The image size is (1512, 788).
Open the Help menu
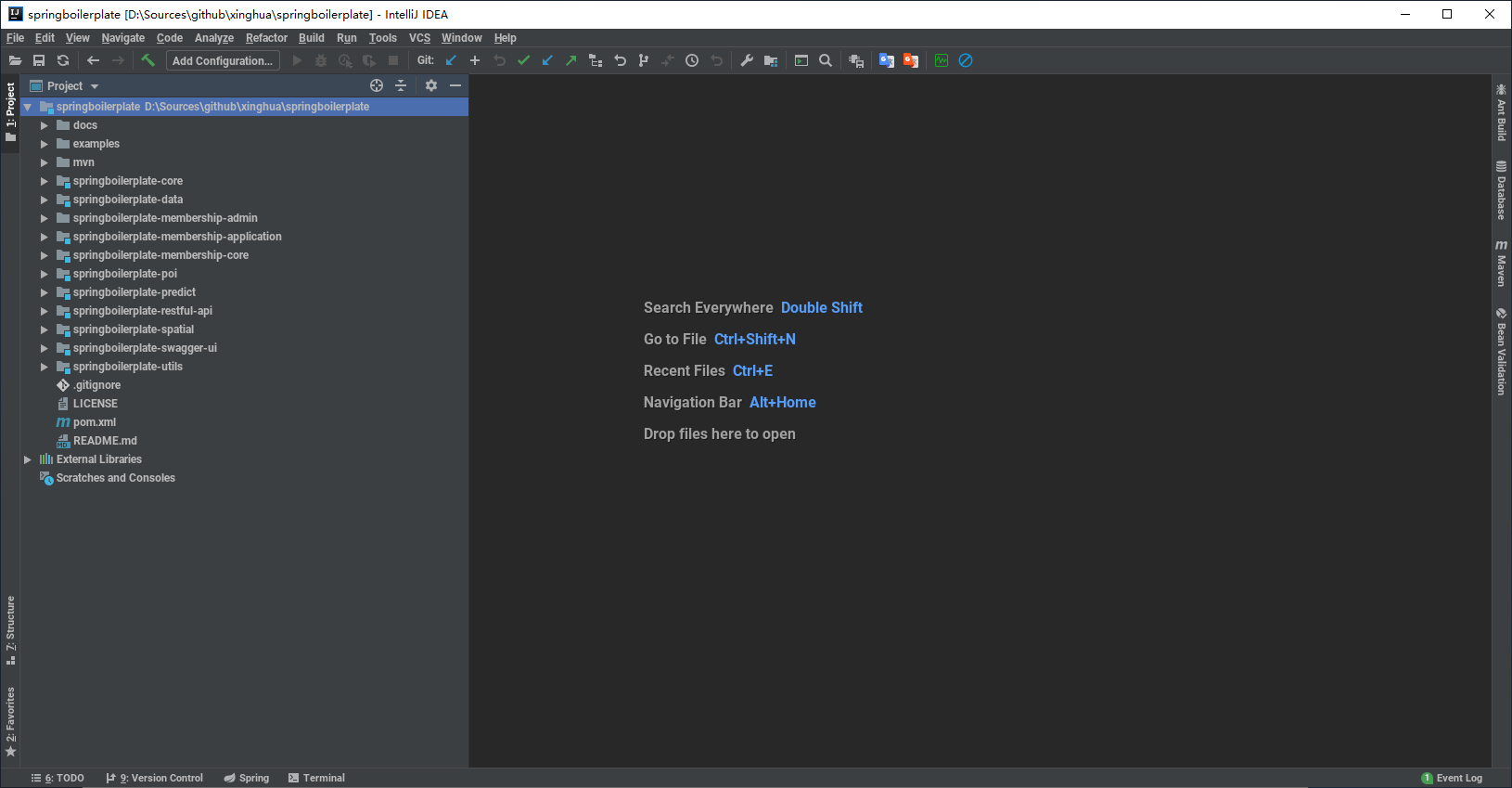(505, 38)
